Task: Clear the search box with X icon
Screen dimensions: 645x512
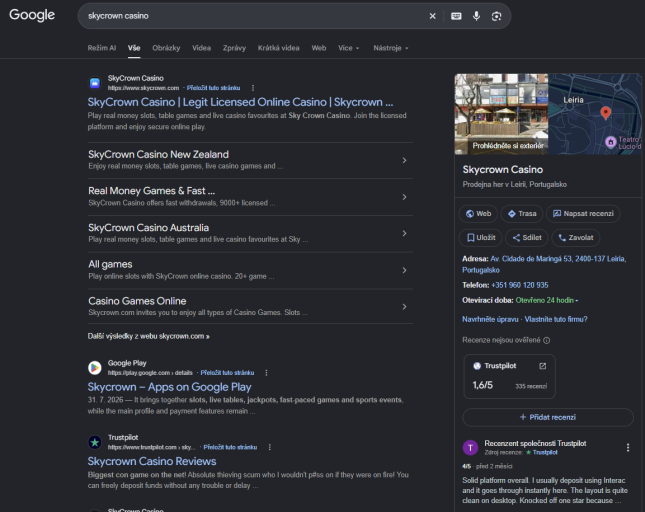Action: coord(432,16)
